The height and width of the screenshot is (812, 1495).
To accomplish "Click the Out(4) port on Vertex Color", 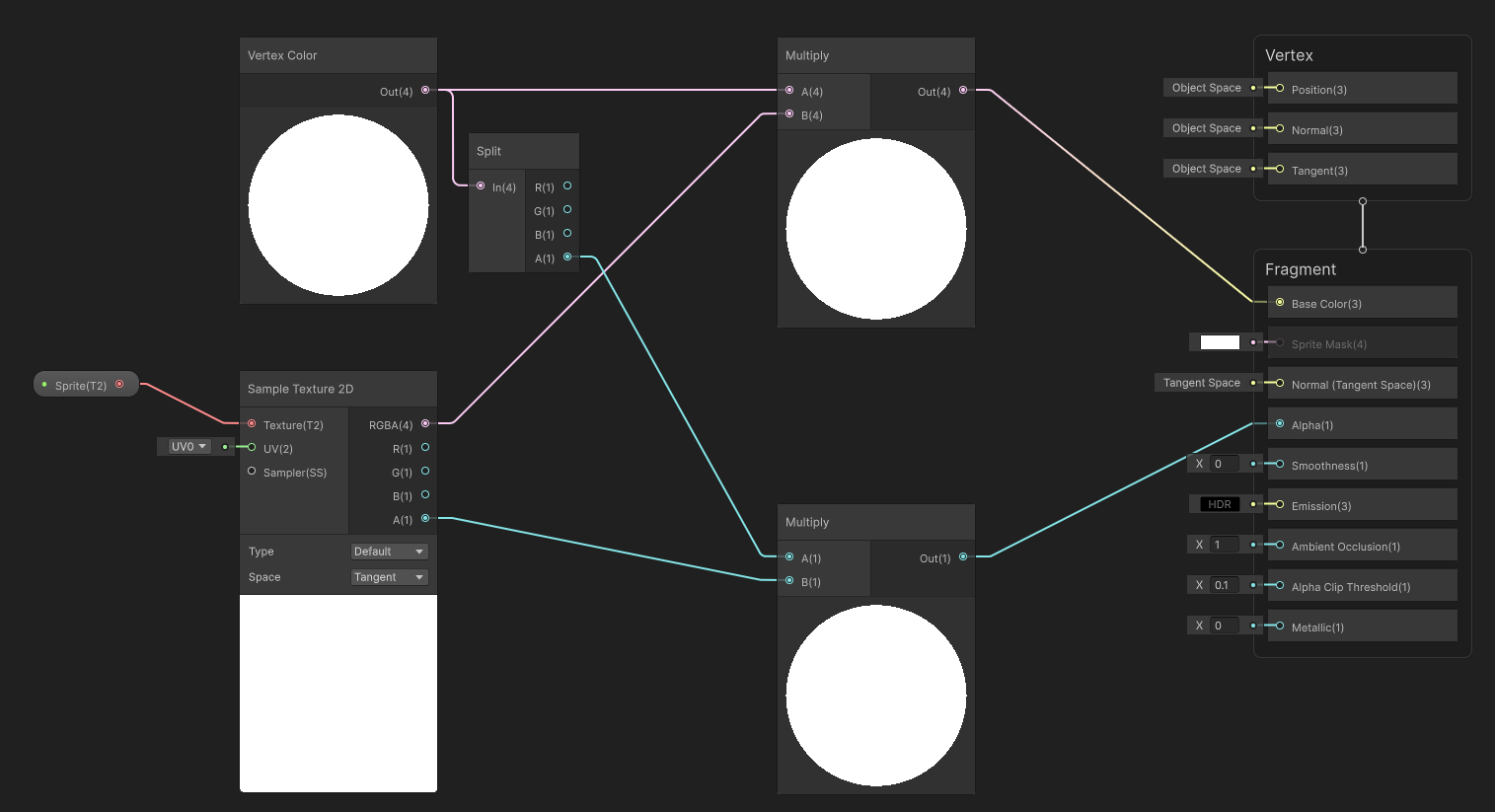I will [424, 91].
